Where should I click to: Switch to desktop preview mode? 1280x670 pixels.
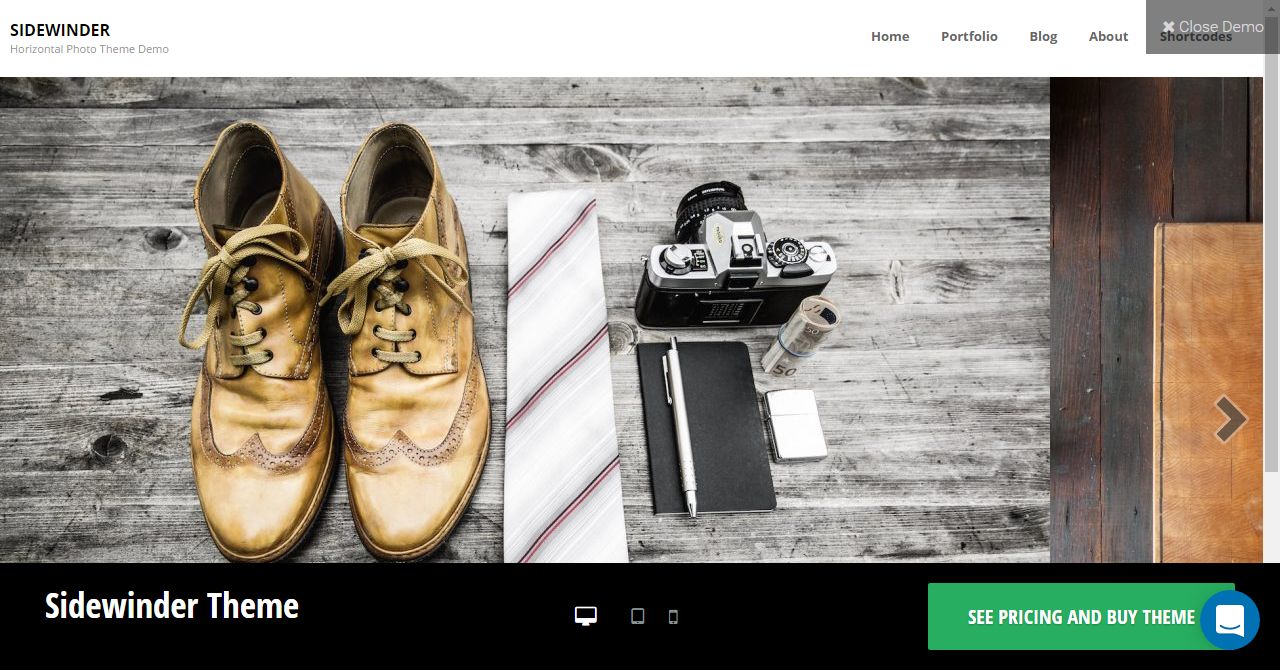tap(586, 616)
